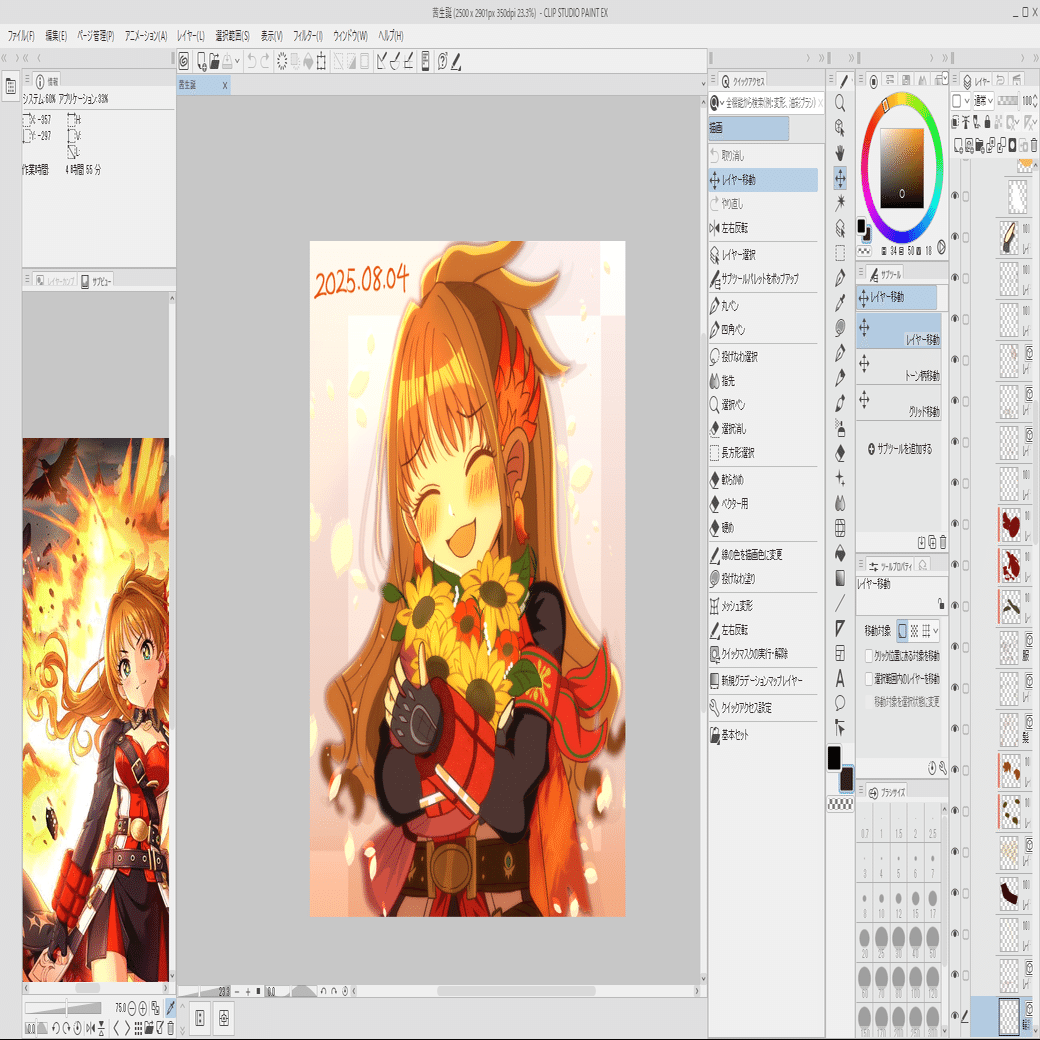1040x1040 pixels.
Task: Click 投げなわ選択 in quick access list
Action: point(763,356)
